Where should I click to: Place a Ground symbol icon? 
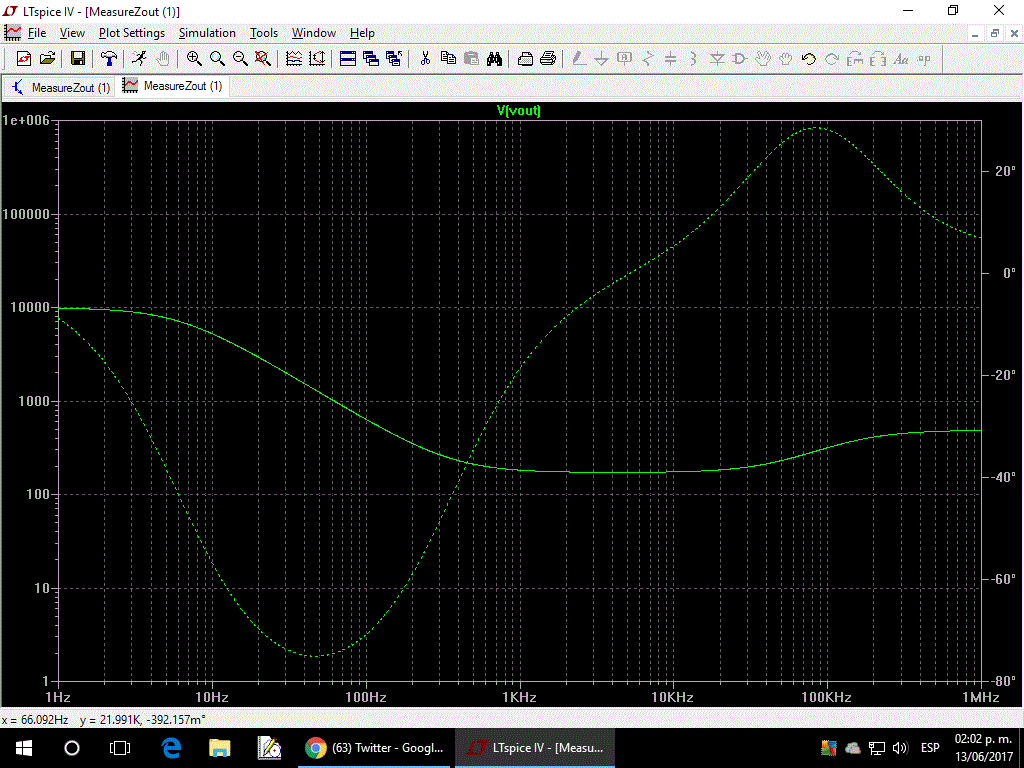[601, 59]
